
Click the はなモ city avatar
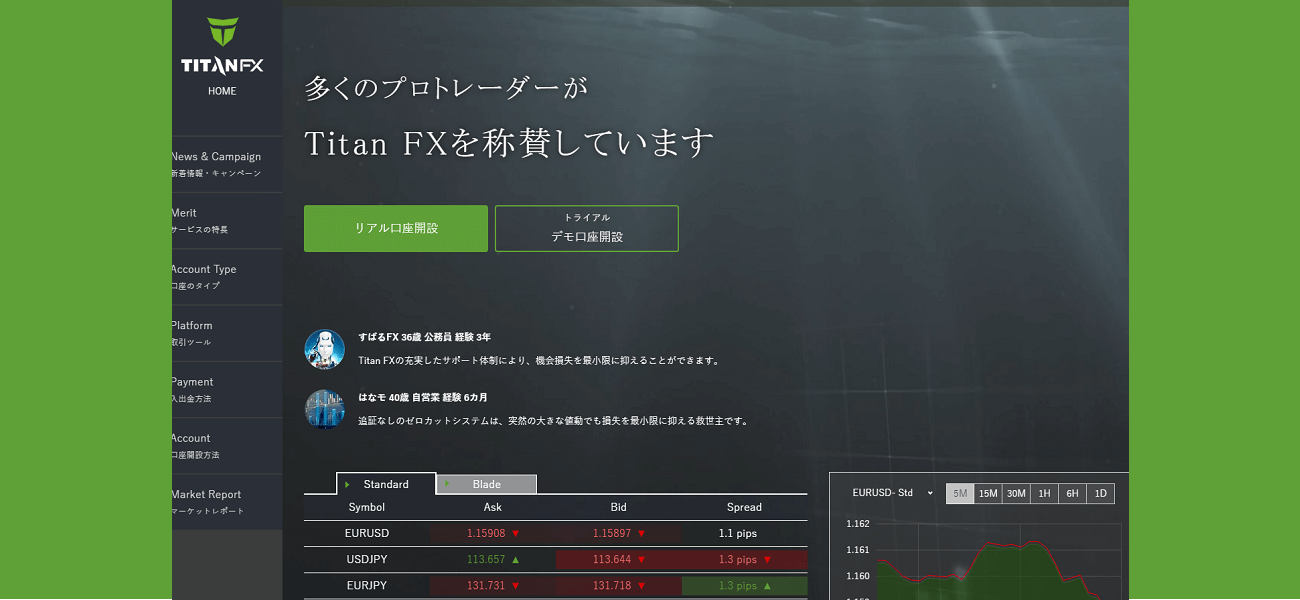[324, 409]
